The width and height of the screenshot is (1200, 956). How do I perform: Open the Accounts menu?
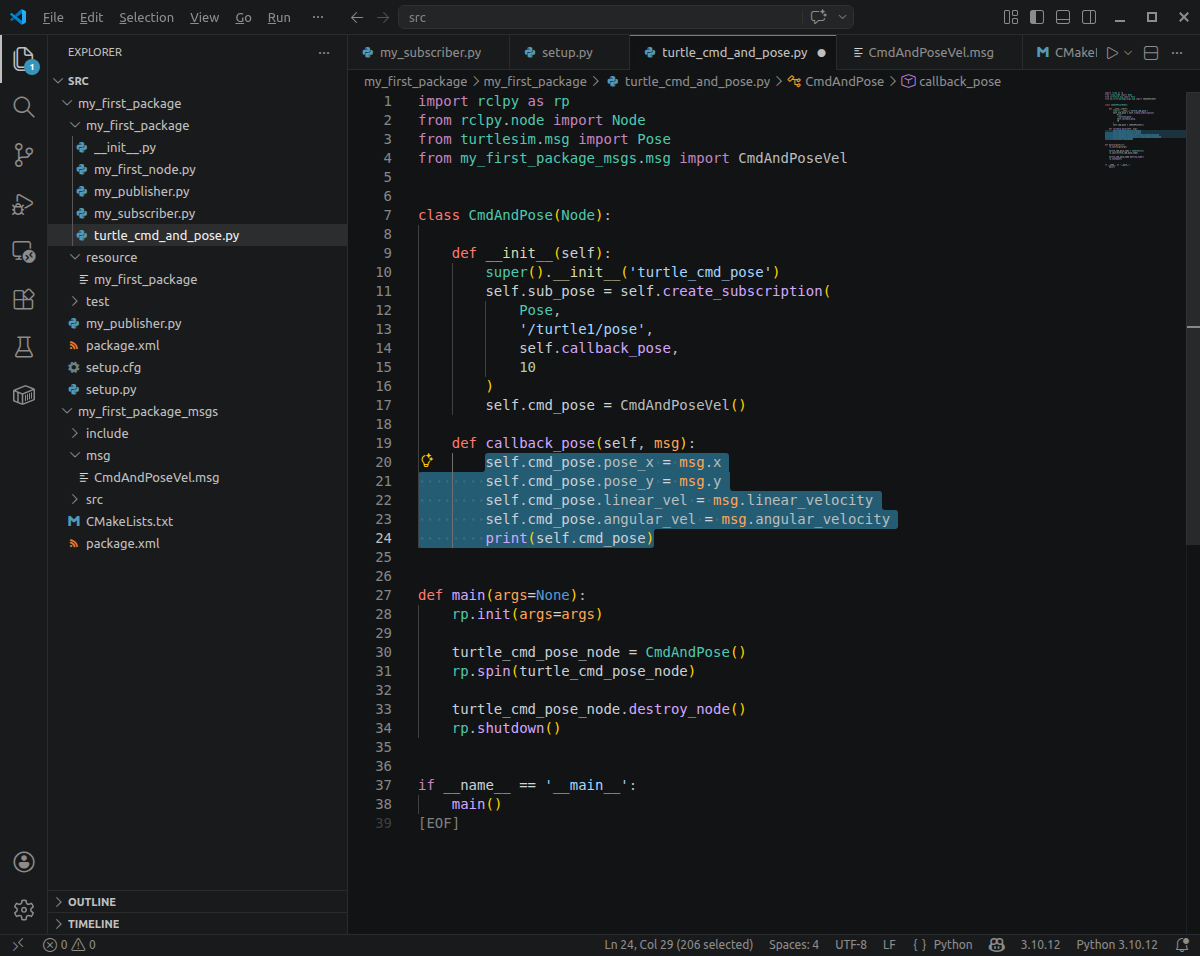pos(24,862)
